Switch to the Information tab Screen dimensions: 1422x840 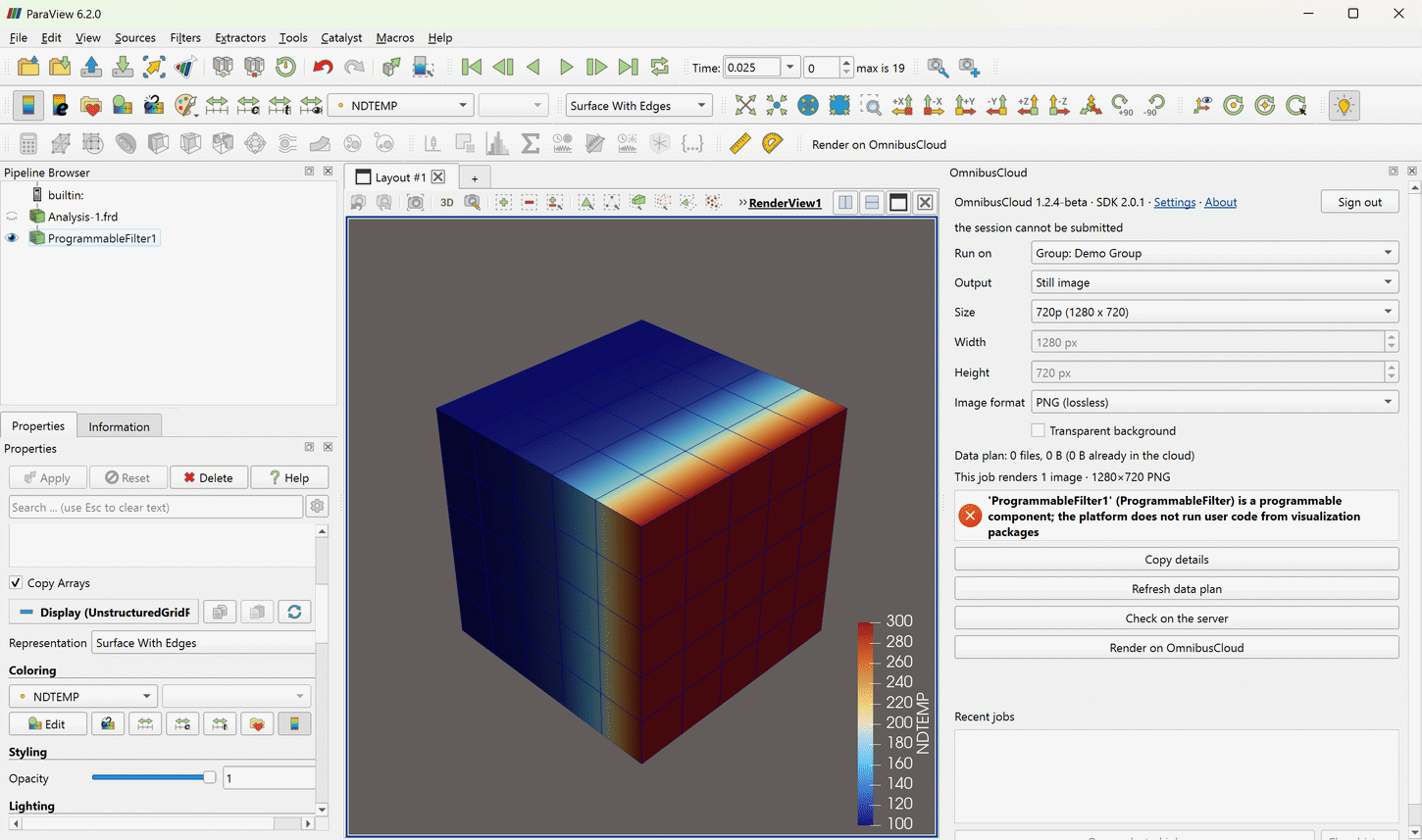click(x=119, y=426)
